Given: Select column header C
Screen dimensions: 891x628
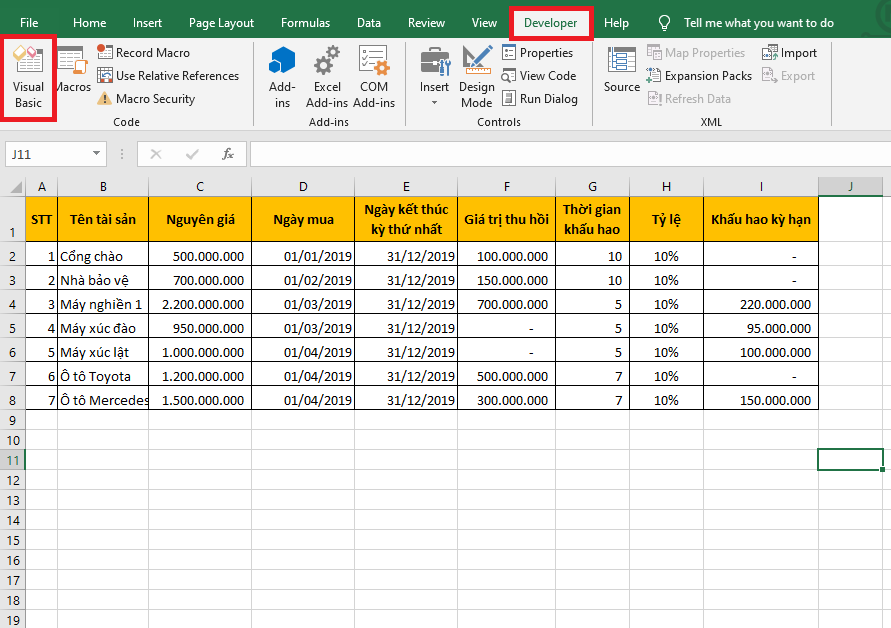Looking at the screenshot, I should coord(200,187).
